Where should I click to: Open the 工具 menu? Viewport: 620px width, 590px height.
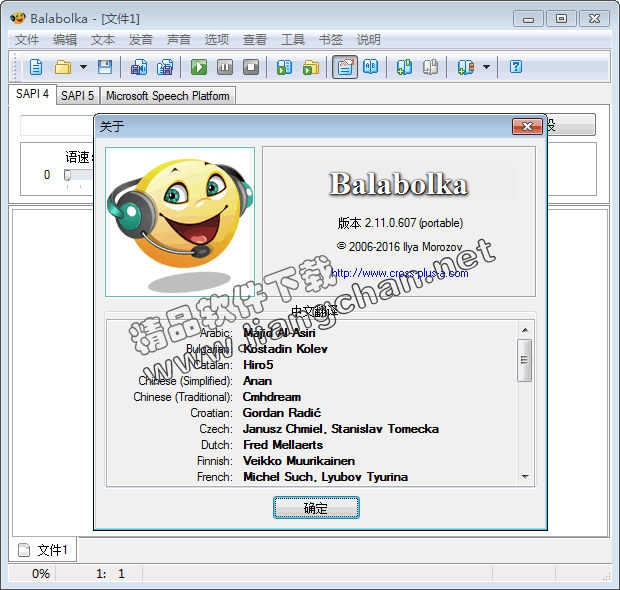293,40
